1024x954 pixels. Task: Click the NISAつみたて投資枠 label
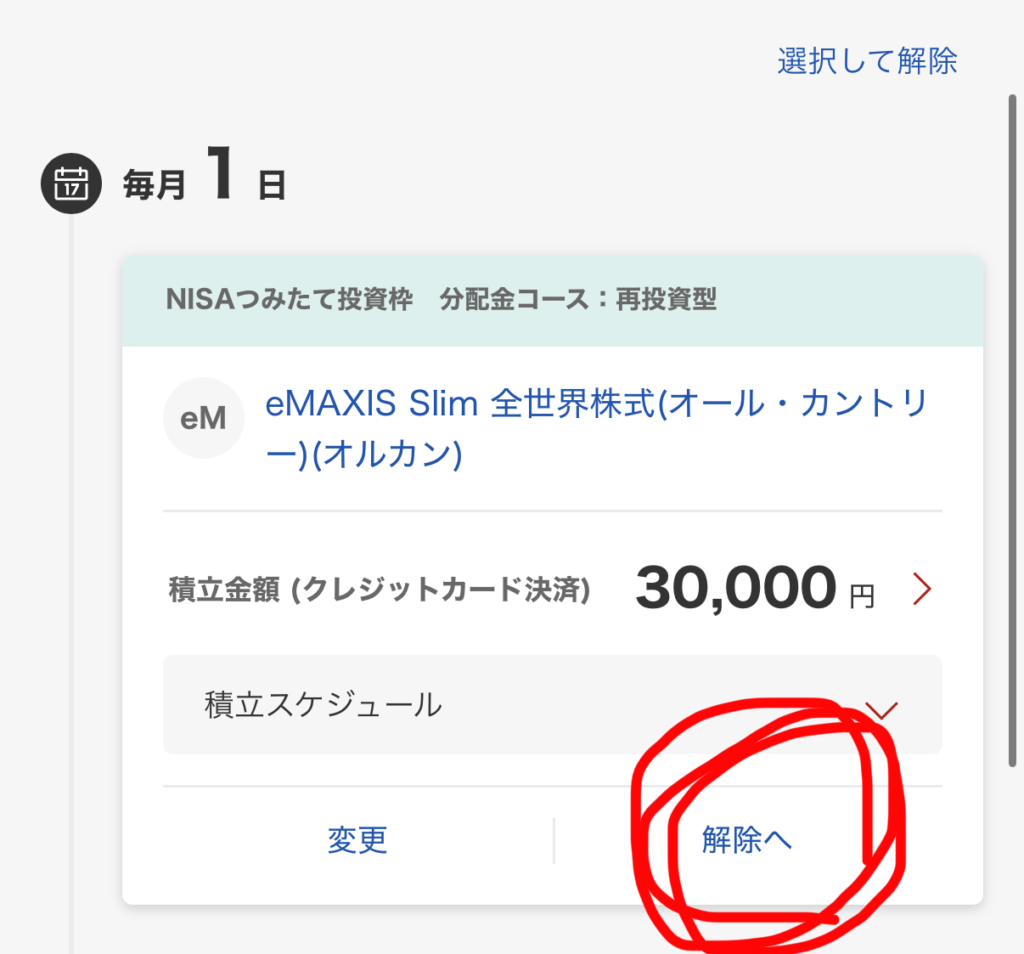290,300
